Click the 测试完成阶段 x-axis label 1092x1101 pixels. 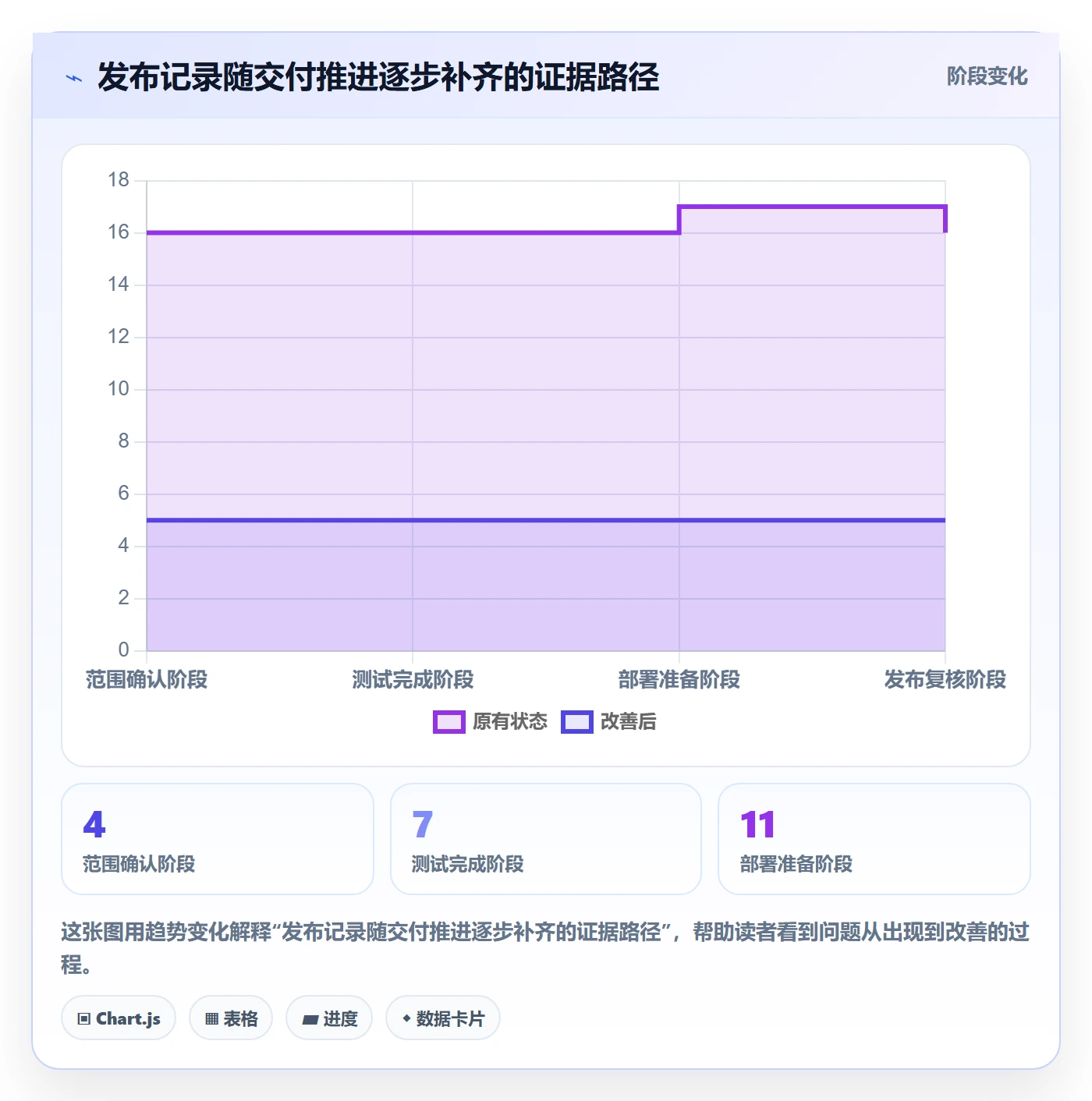point(413,680)
